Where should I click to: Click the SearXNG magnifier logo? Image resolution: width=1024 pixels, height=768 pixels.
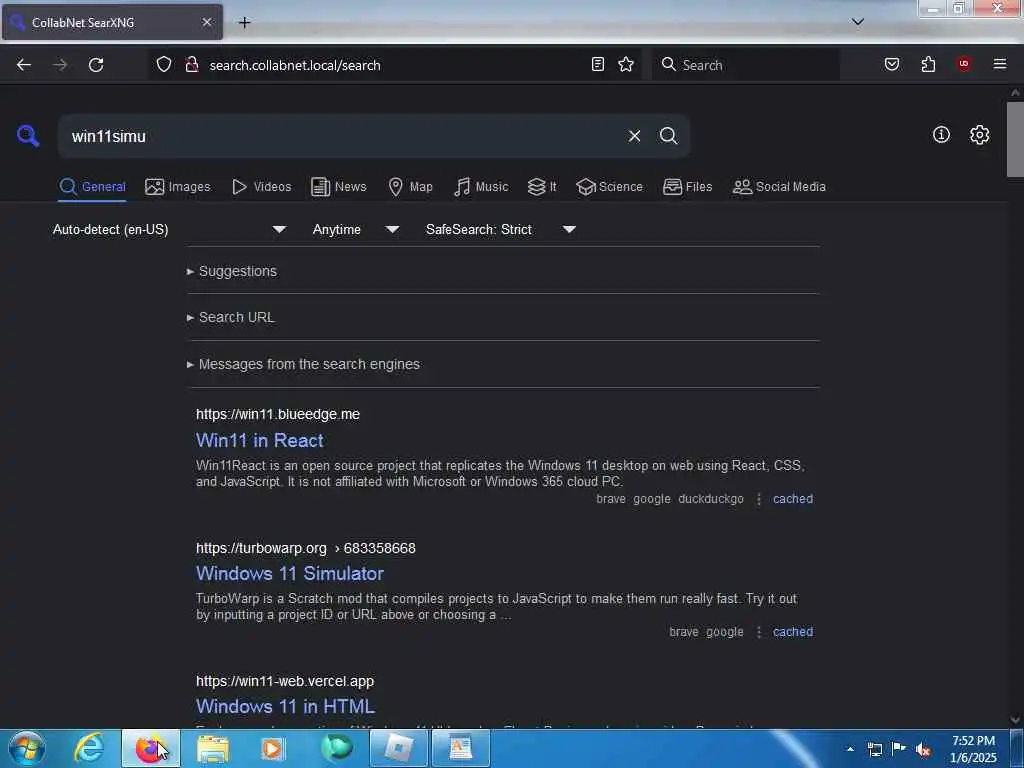[28, 136]
